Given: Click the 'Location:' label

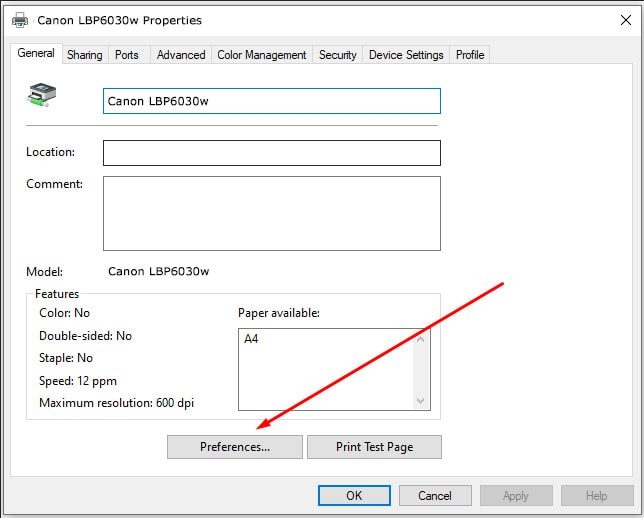Looking at the screenshot, I should pyautogui.click(x=51, y=152).
